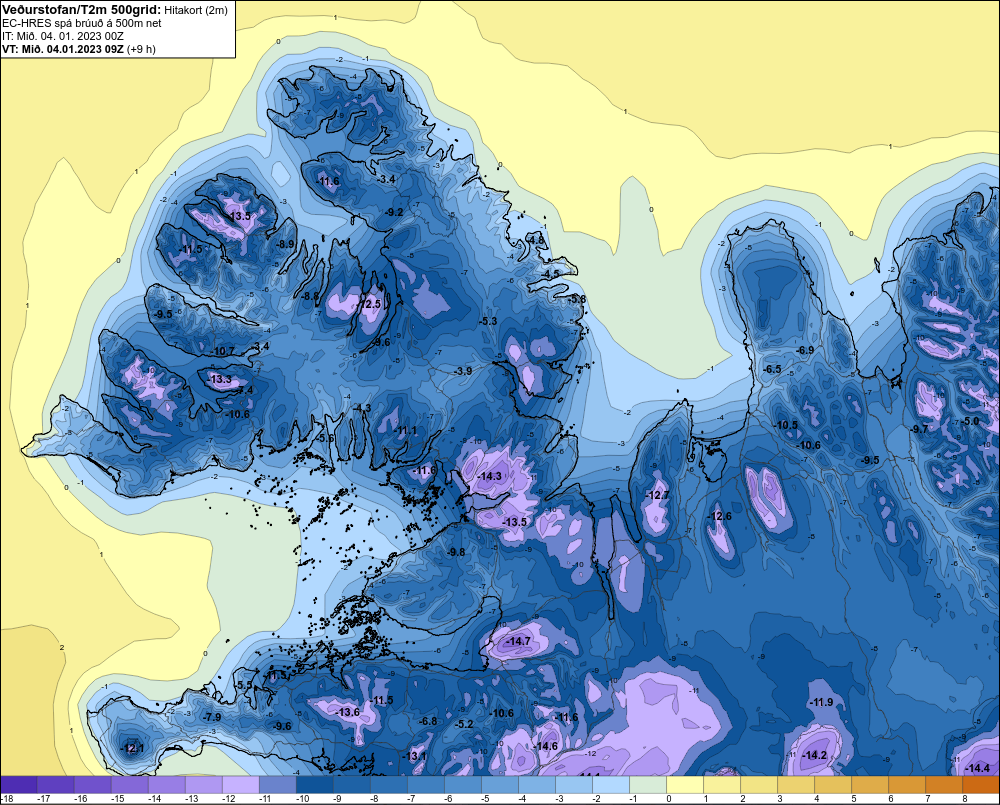The width and height of the screenshot is (1000, 805).
Task: Click the -5.8 temperature value
Action: pos(577,299)
